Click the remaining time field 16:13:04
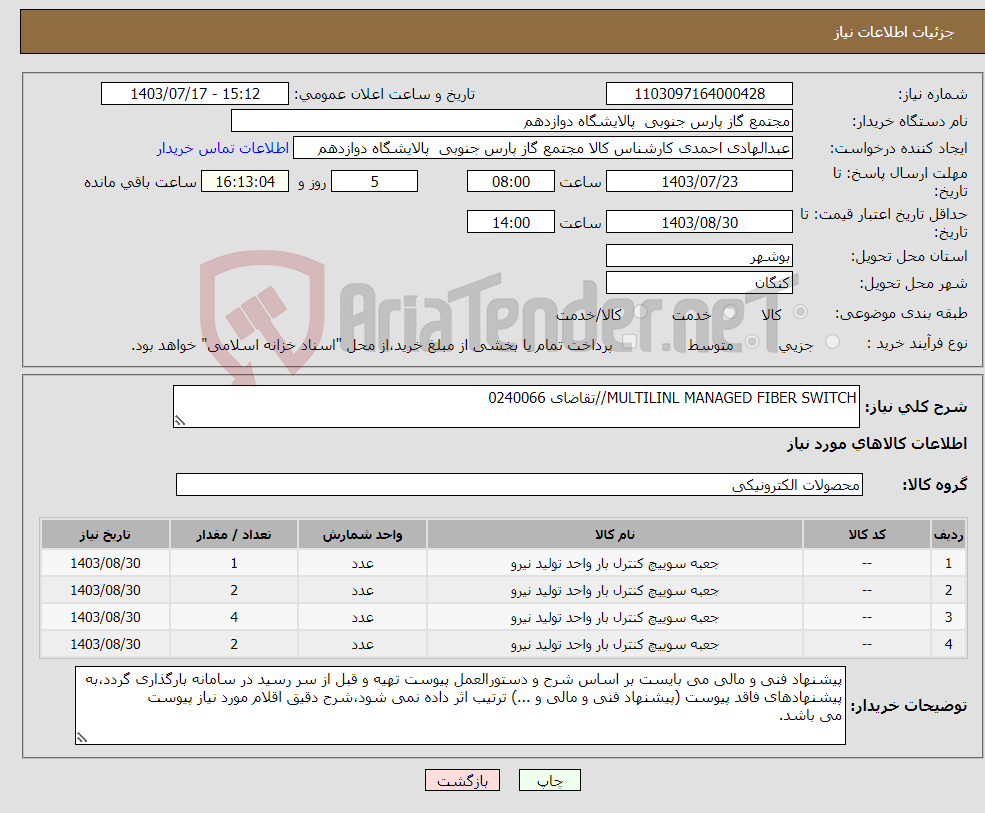 click(245, 182)
